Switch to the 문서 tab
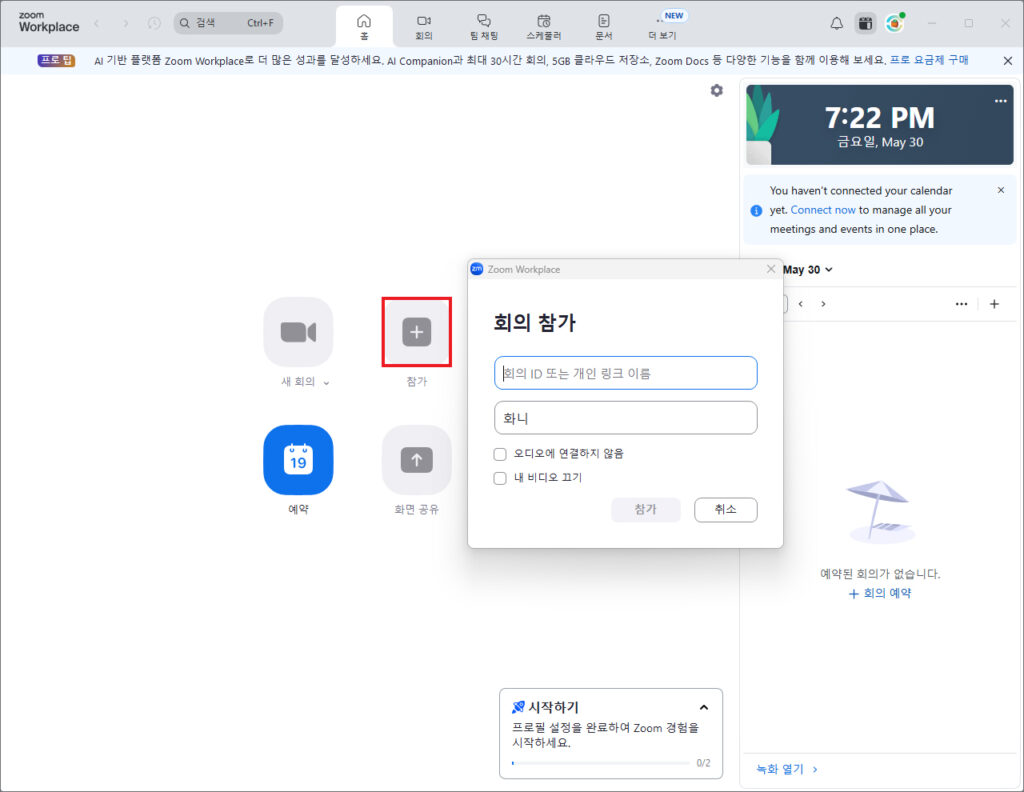This screenshot has width=1024, height=792. (603, 27)
